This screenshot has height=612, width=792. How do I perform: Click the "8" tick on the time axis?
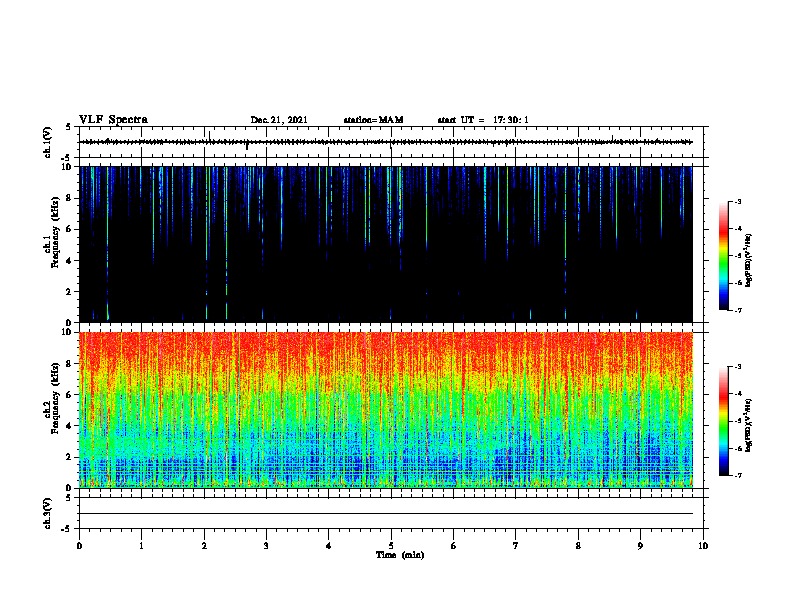click(578, 546)
